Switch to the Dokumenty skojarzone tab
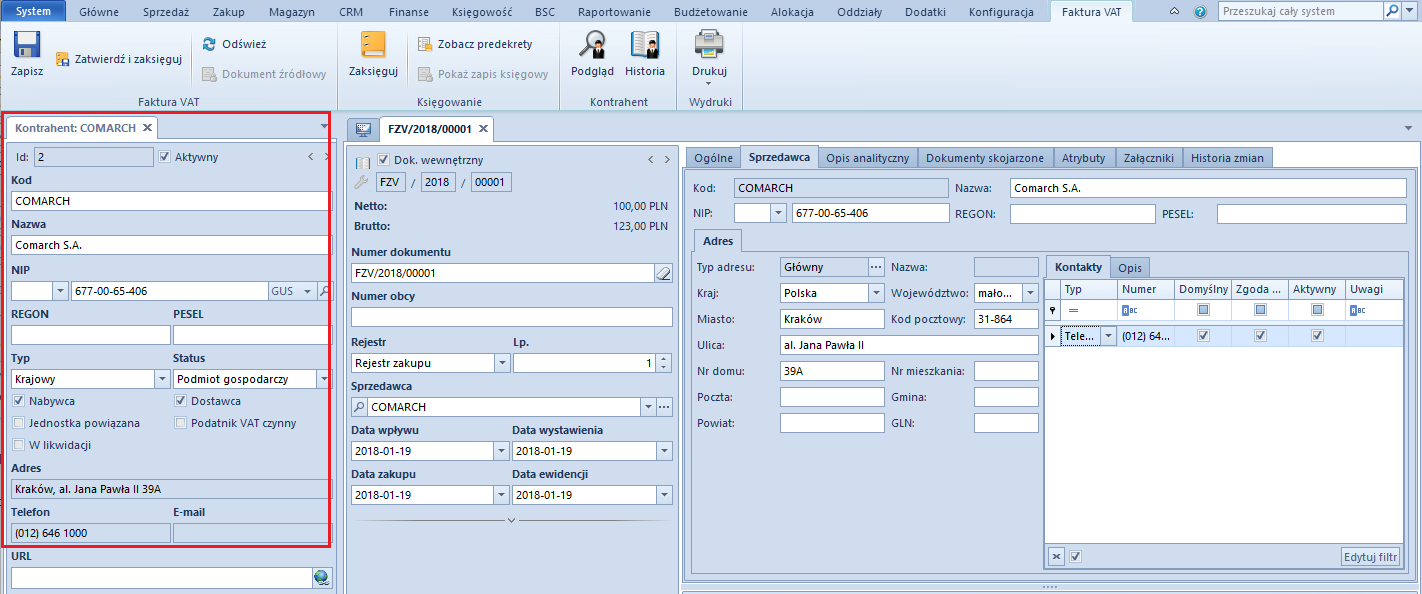Screen dimensions: 1422x594 tap(985, 158)
